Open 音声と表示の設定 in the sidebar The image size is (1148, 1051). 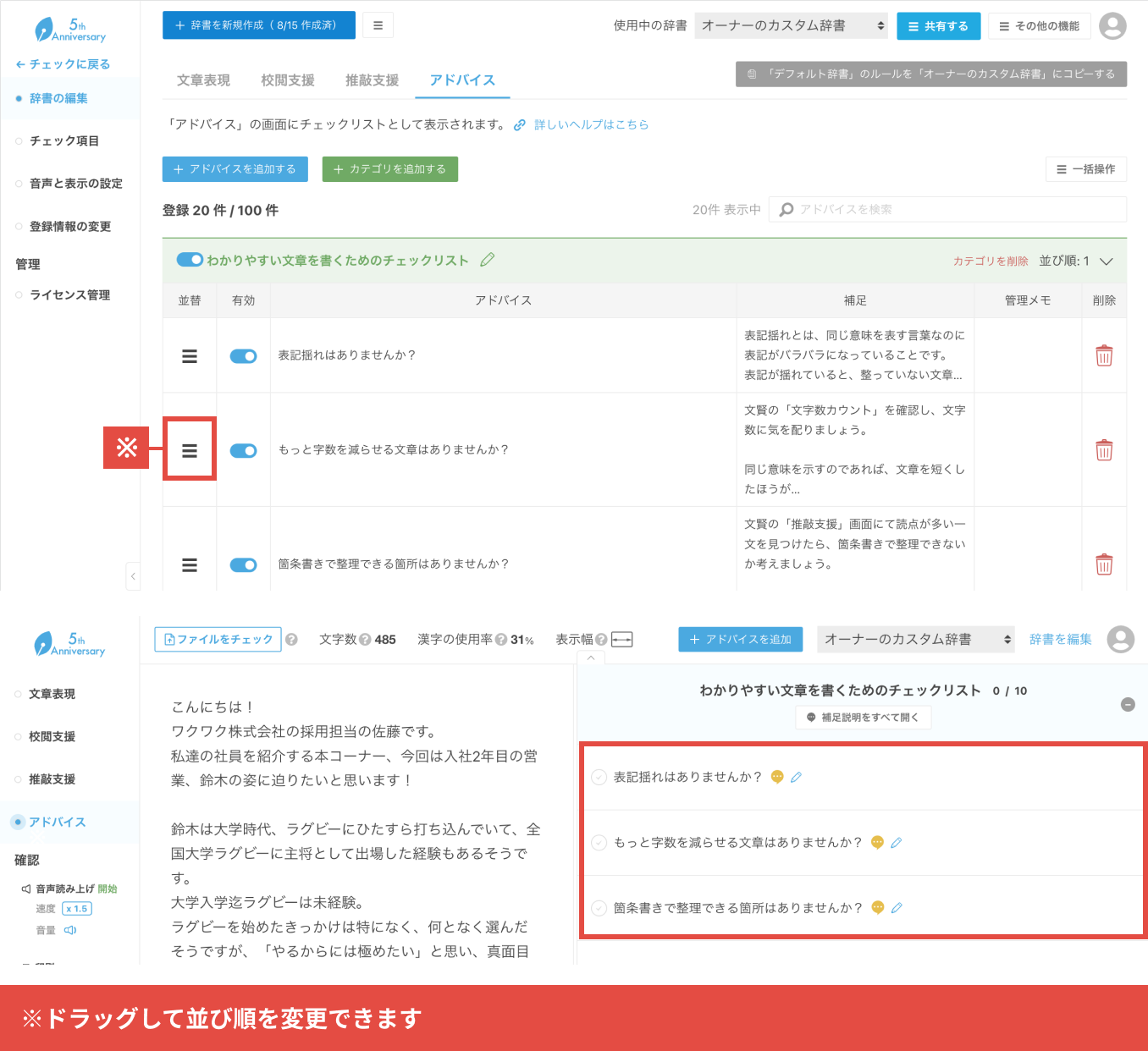point(76,183)
